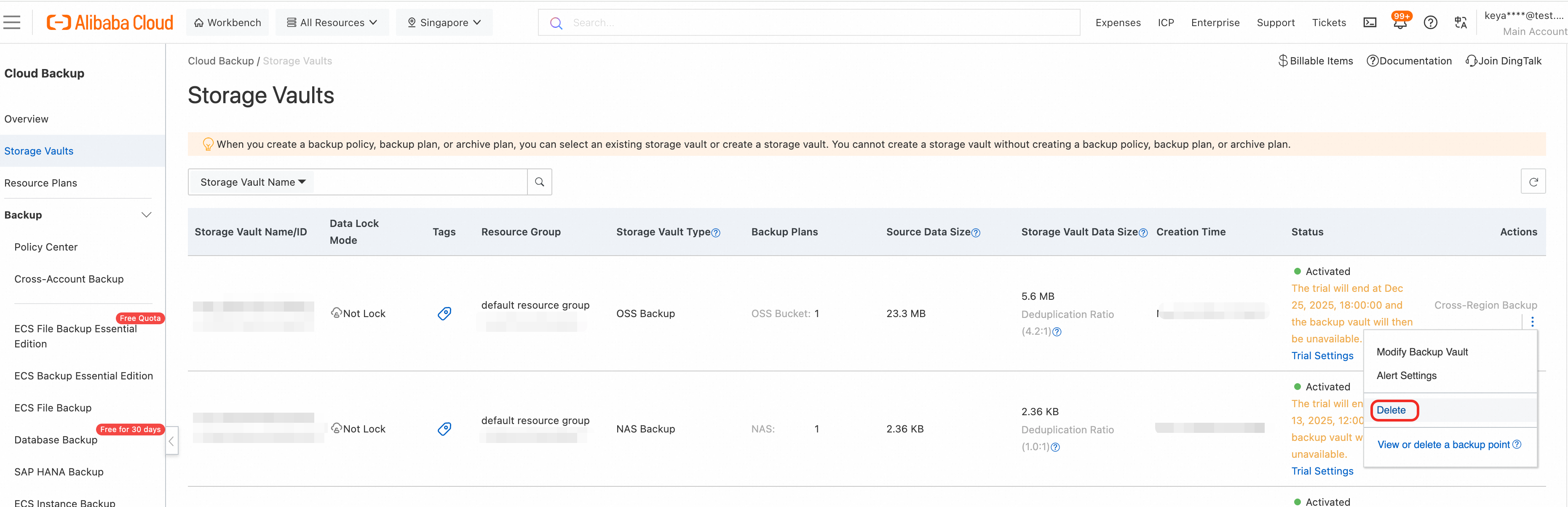Open Enterprise in the top bar
The height and width of the screenshot is (507, 1568).
click(x=1215, y=22)
